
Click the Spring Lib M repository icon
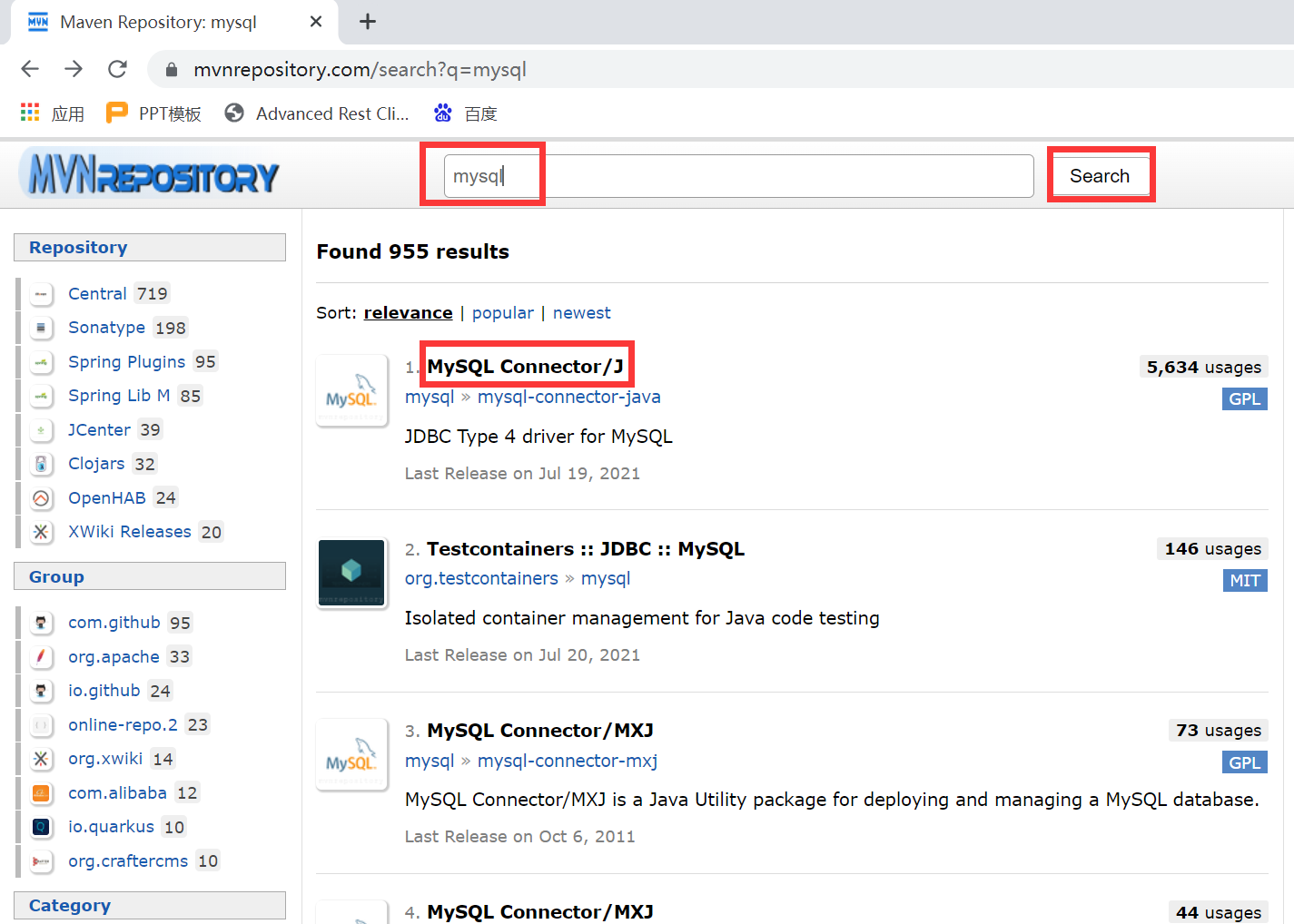pyautogui.click(x=41, y=396)
